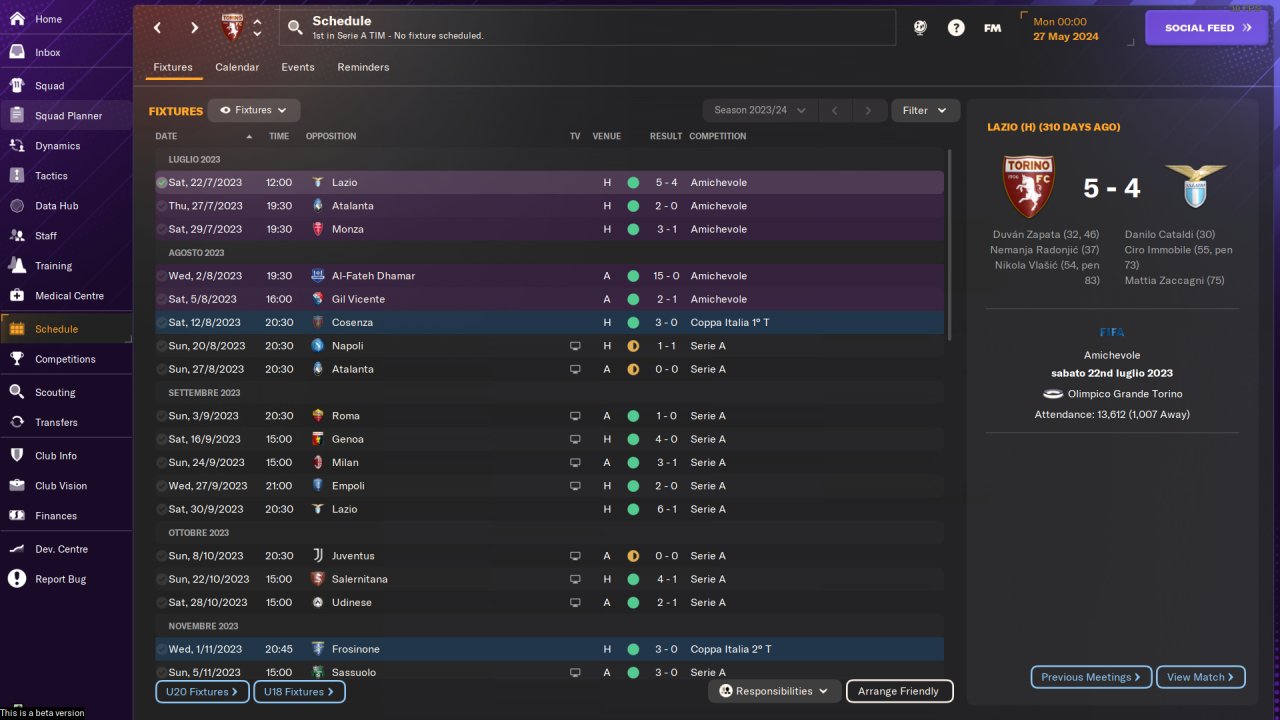The image size is (1280, 720).
Task: Toggle the check circle for Atalanta 27/7/2023
Action: click(x=161, y=206)
